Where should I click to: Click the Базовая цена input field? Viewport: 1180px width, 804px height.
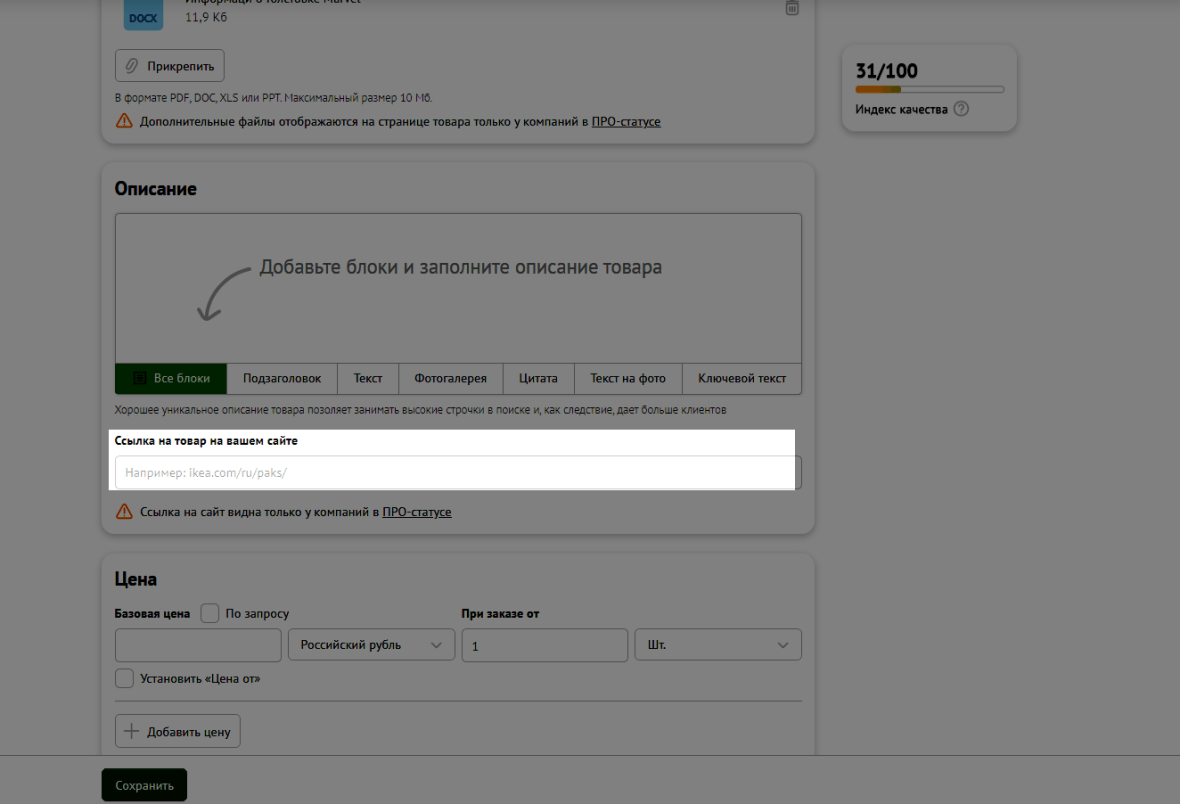198,645
